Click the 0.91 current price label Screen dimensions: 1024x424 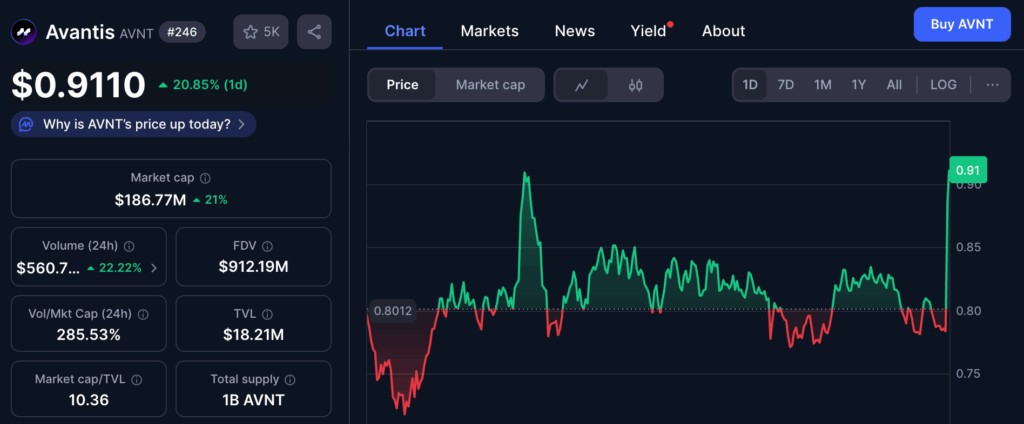pos(967,171)
